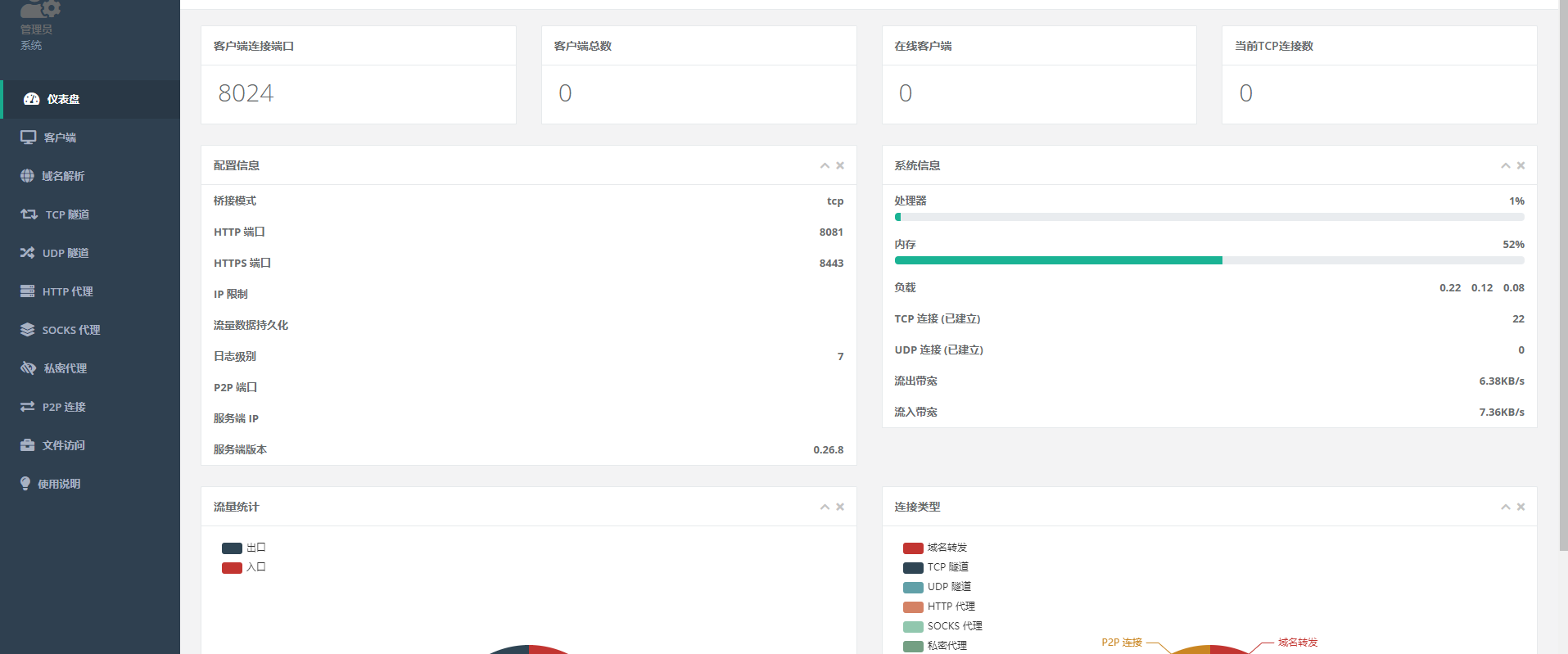Click the HTTP 代理 server icon
The image size is (1568, 654).
tap(28, 291)
